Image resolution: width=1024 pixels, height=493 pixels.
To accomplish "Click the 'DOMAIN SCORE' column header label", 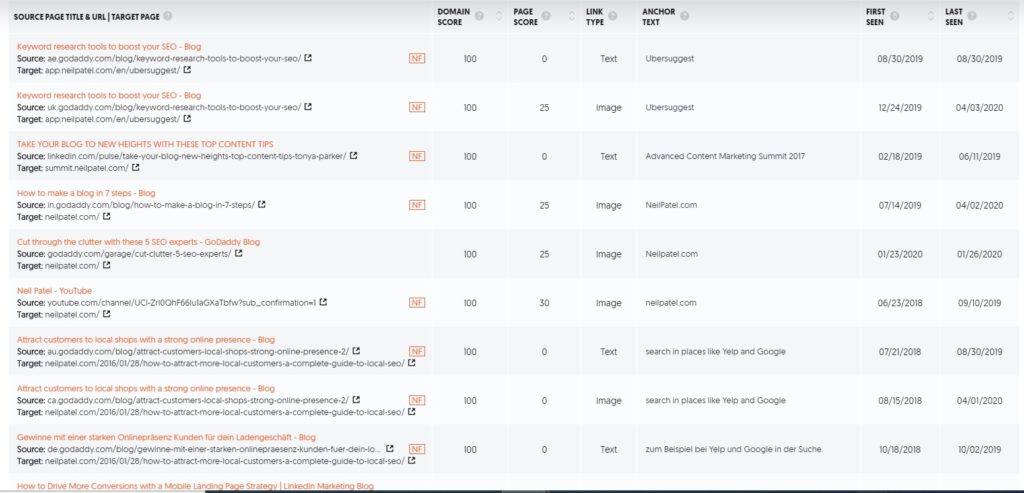I will click(454, 16).
